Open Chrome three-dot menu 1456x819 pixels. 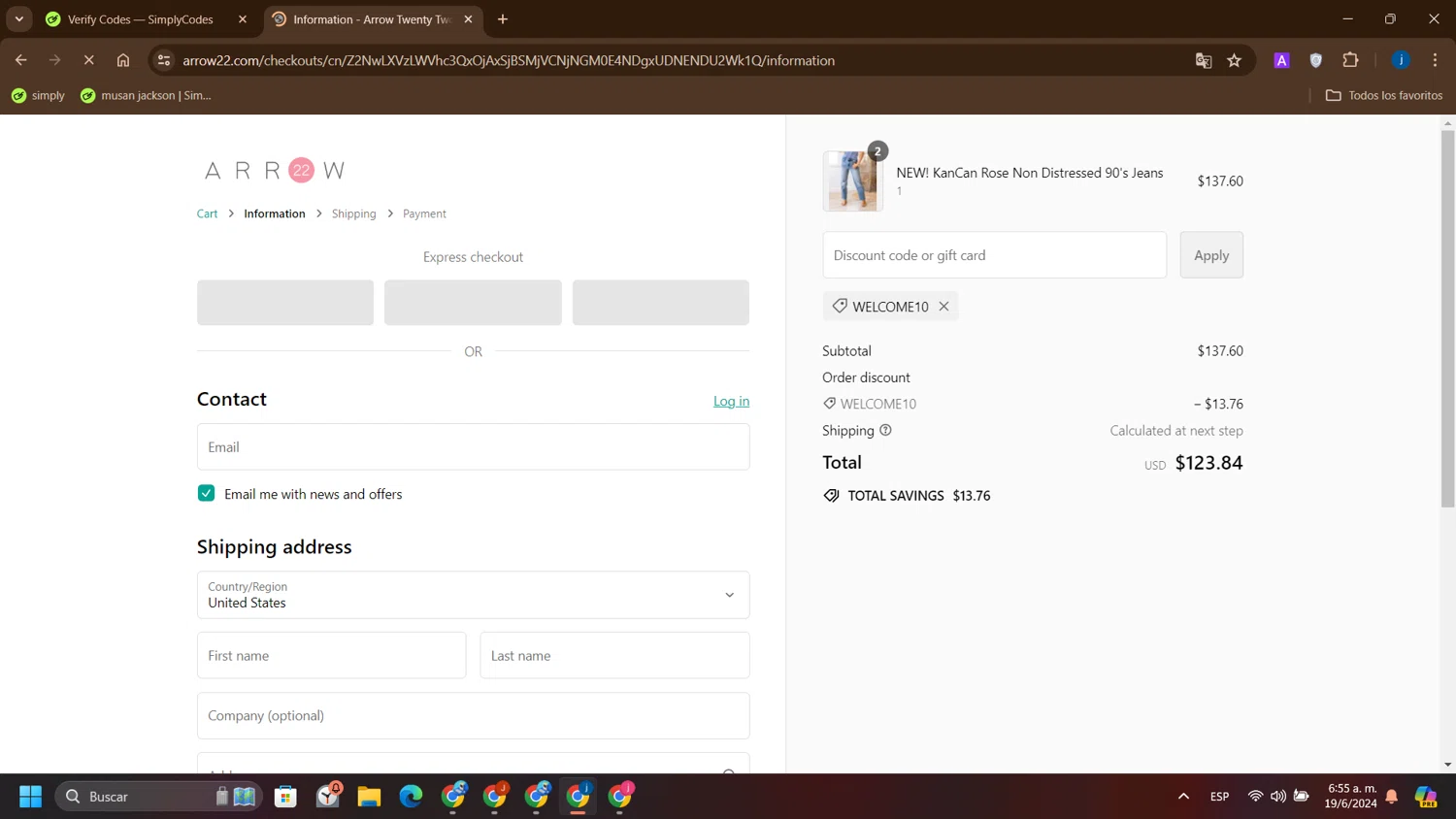pos(1435,60)
